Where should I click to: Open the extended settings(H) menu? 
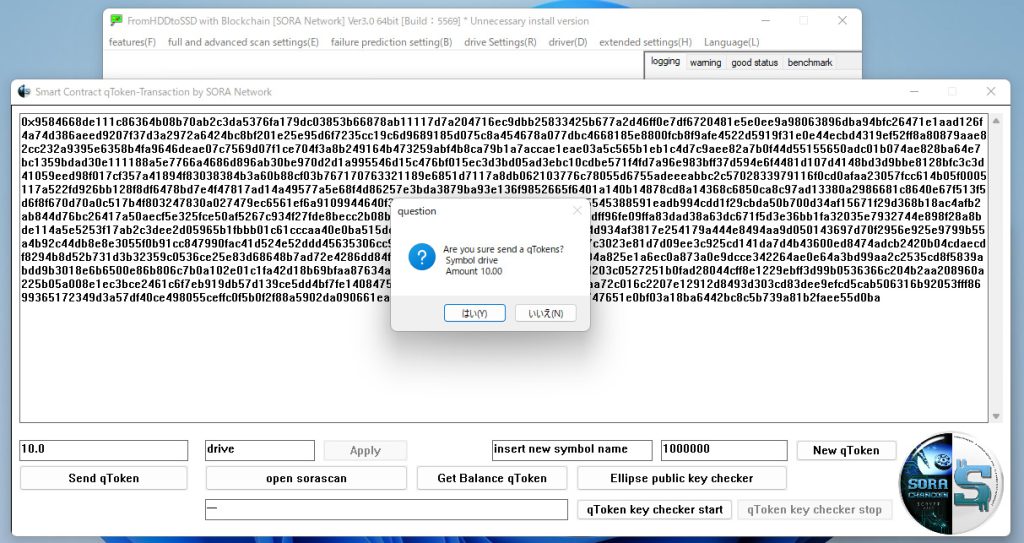[645, 42]
